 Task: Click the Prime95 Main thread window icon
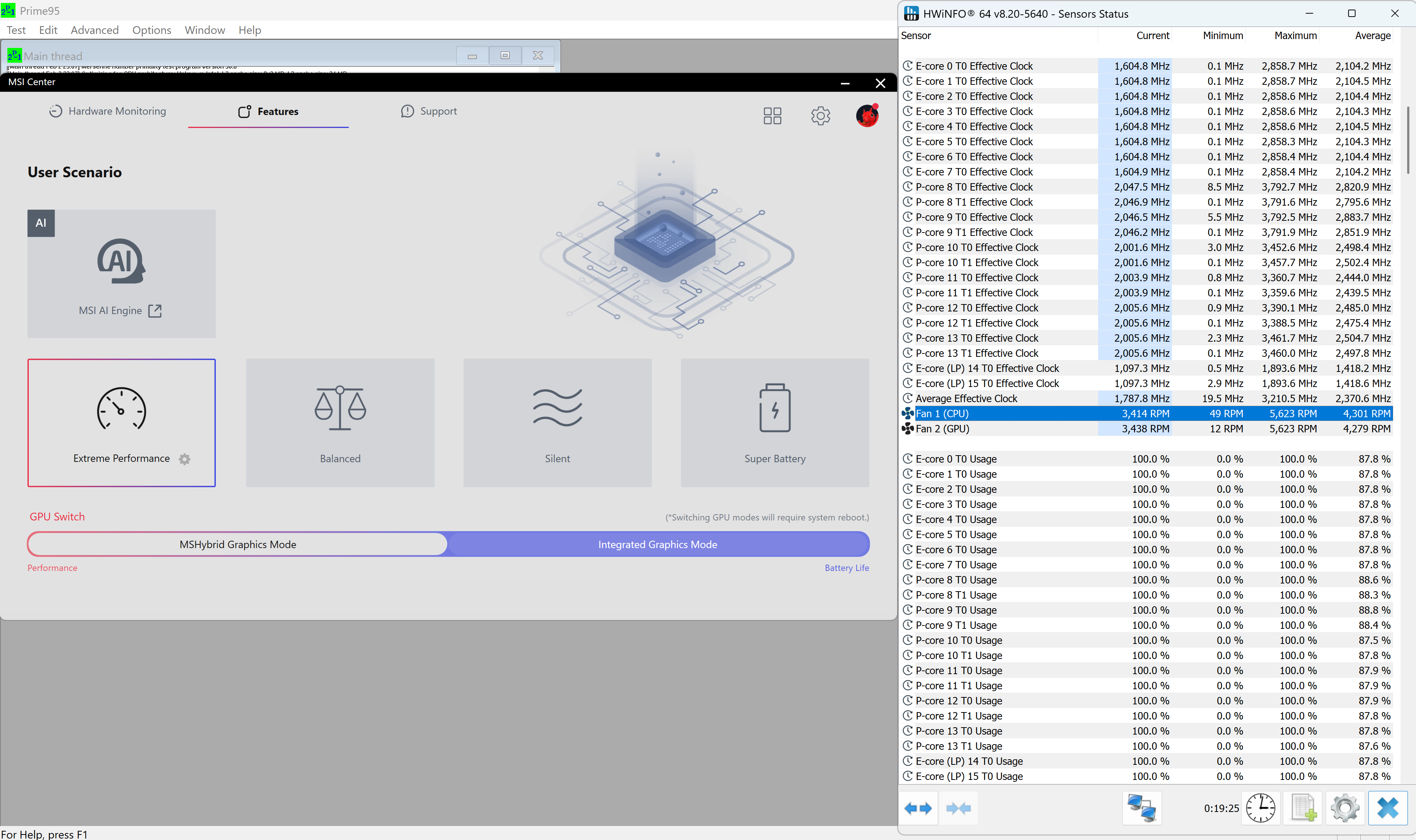pos(14,55)
